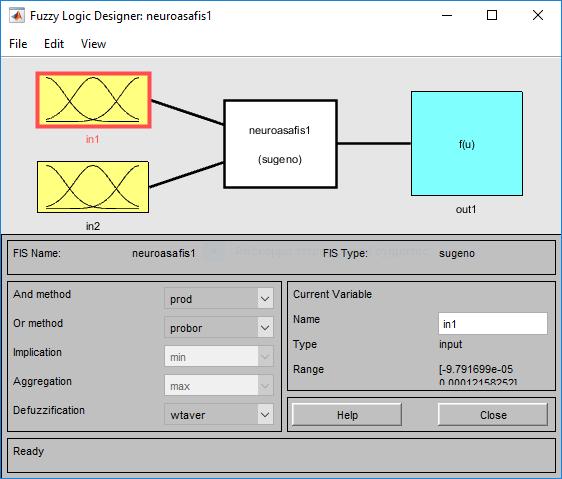562x479 pixels.
Task: Click the disabled Aggregation max dropdown
Action: click(219, 385)
